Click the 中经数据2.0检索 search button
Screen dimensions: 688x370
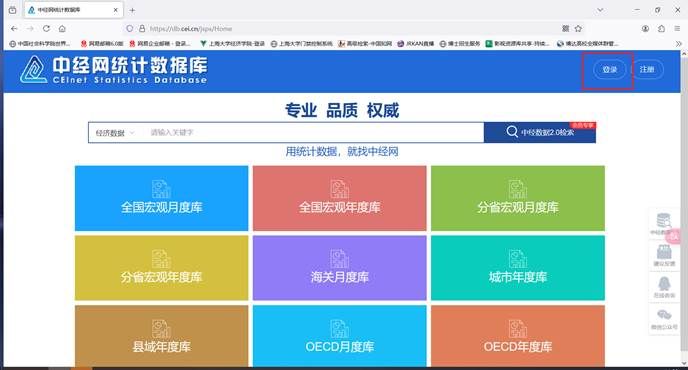coord(540,132)
